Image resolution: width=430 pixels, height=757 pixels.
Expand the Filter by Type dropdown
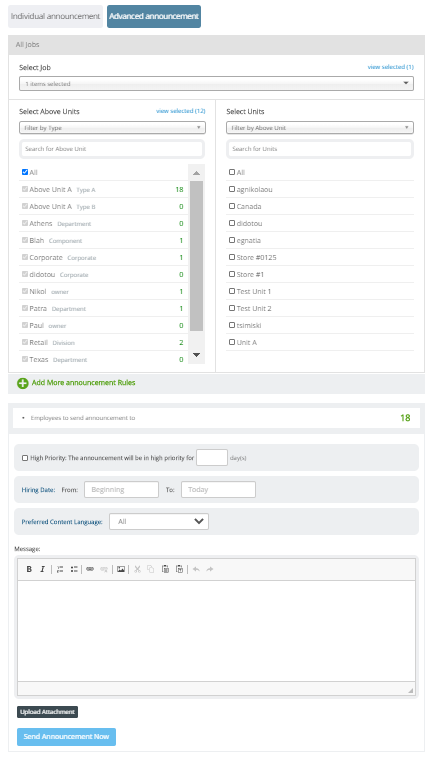click(x=112, y=127)
